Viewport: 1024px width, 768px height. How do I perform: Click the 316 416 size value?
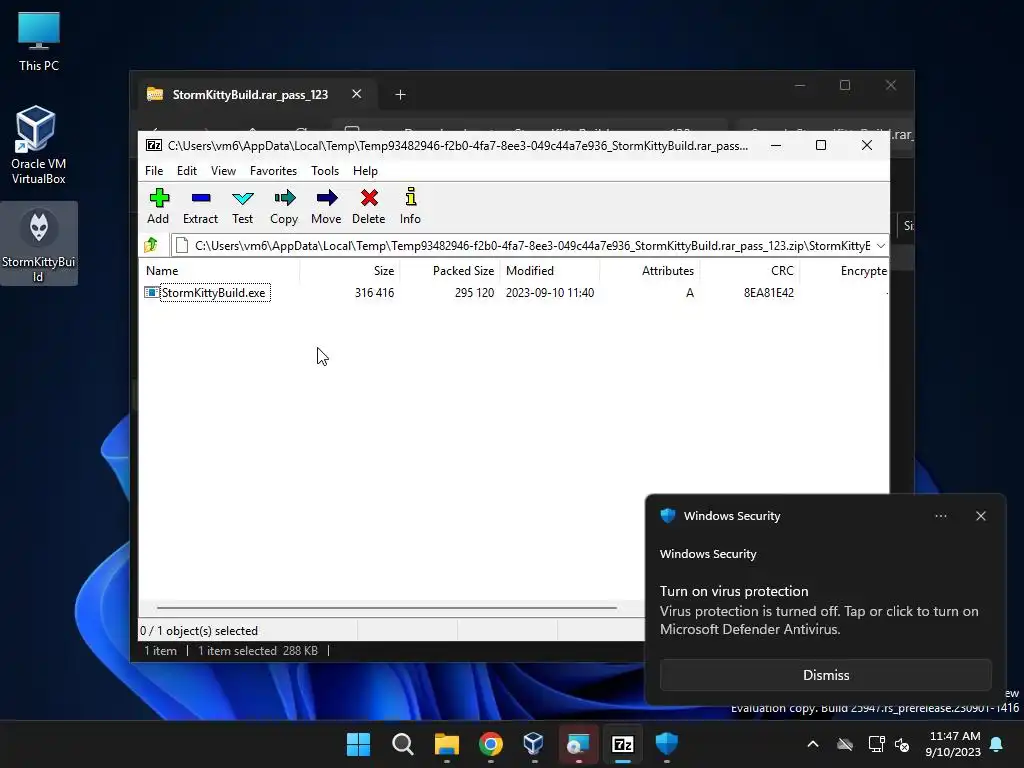[x=374, y=293]
